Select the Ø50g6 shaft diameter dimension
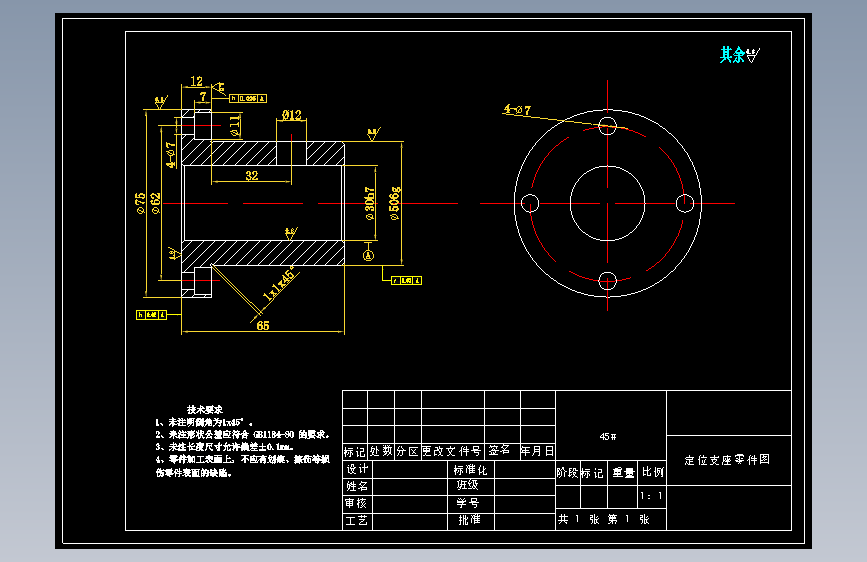This screenshot has height=562, width=867. (395, 204)
